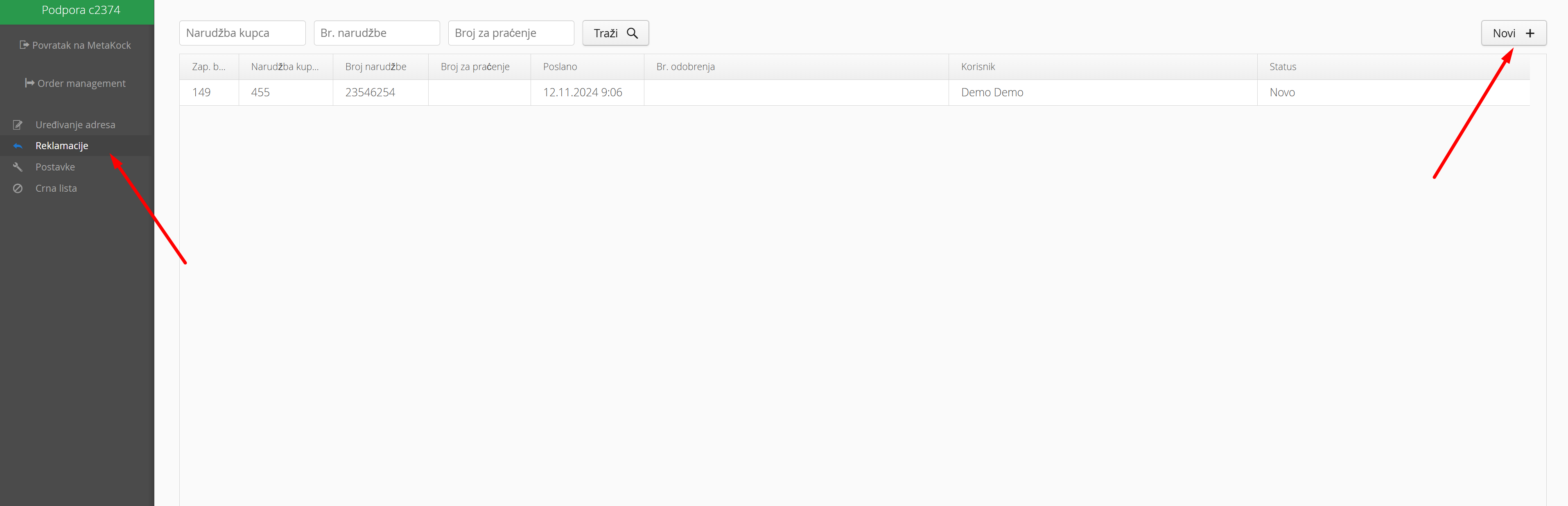Select the row with order number 23546254
1568x506 pixels.
point(369,93)
